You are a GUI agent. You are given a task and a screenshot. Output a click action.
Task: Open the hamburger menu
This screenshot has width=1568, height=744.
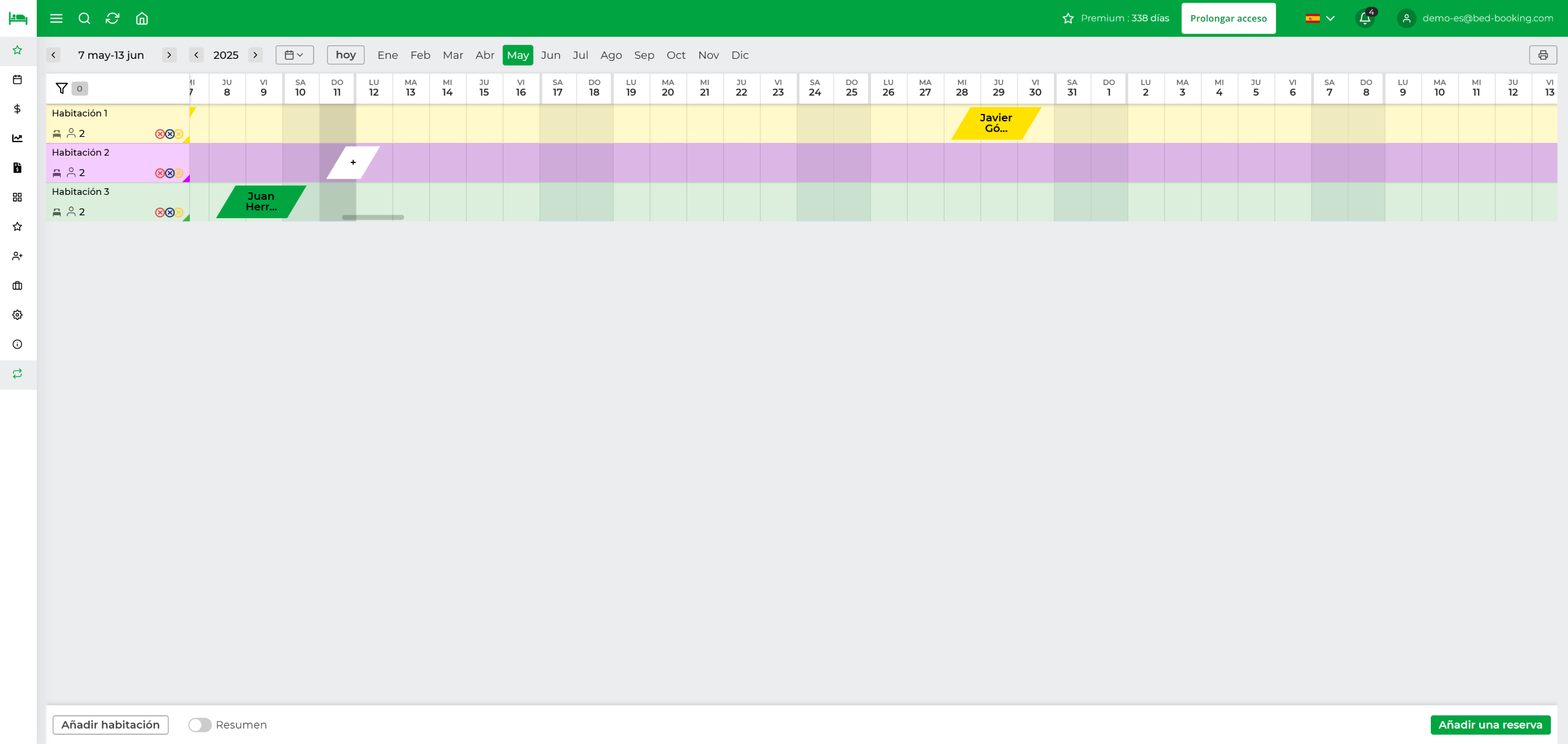(56, 18)
